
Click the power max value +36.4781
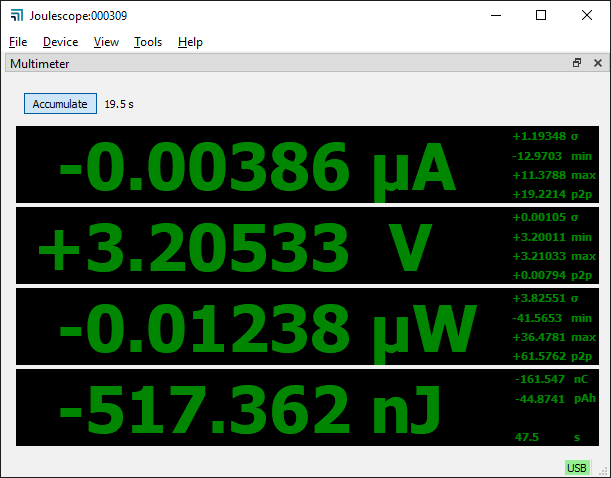click(539, 337)
